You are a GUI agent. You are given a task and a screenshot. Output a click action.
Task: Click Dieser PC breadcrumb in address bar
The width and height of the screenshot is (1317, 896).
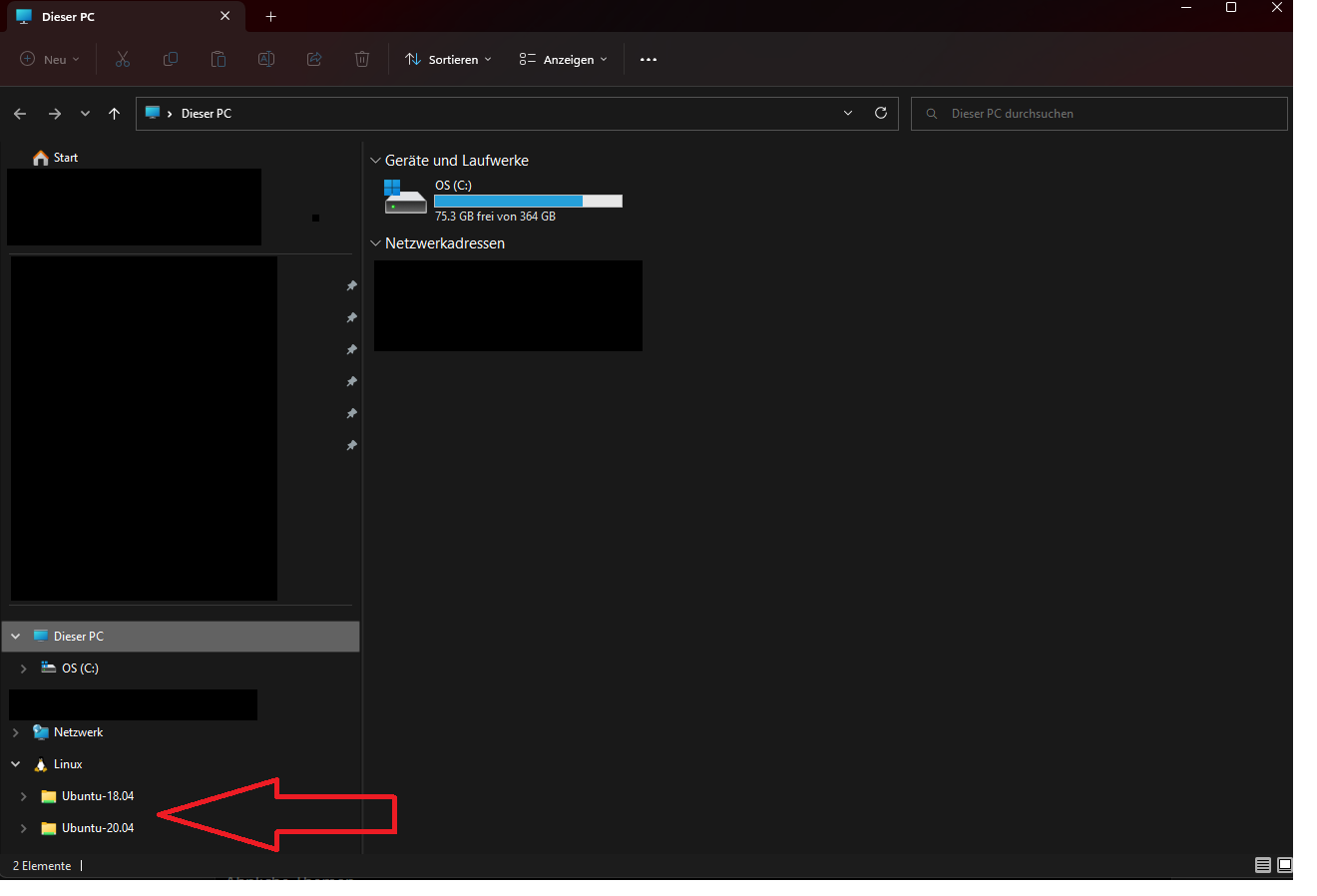pyautogui.click(x=207, y=114)
